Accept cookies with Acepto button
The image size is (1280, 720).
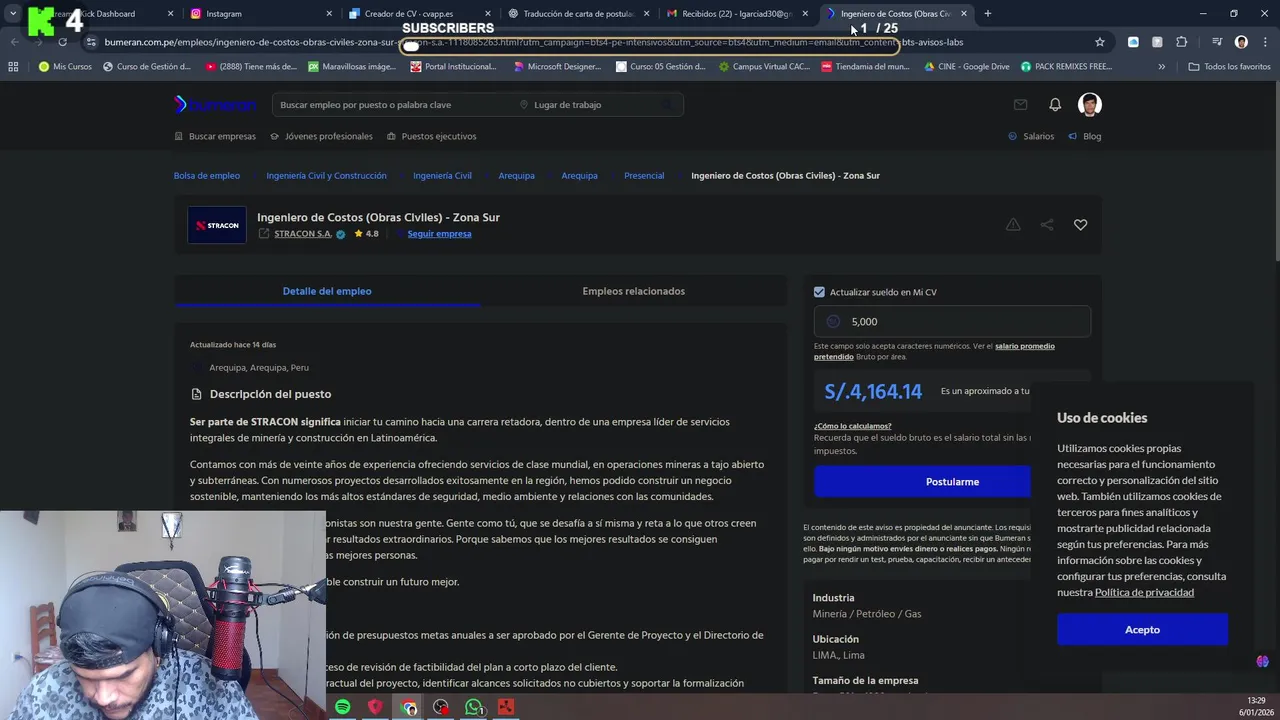coord(1142,629)
